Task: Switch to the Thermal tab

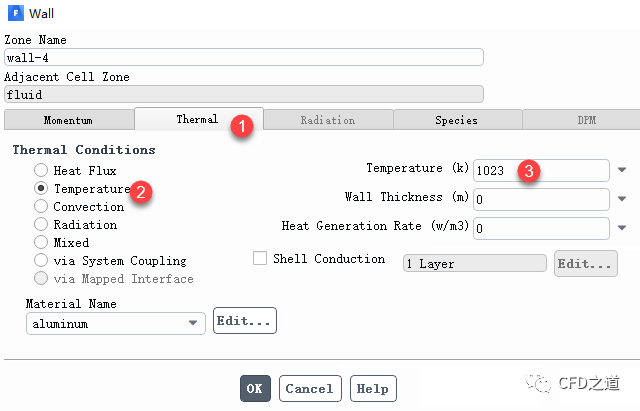Action: 197,119
